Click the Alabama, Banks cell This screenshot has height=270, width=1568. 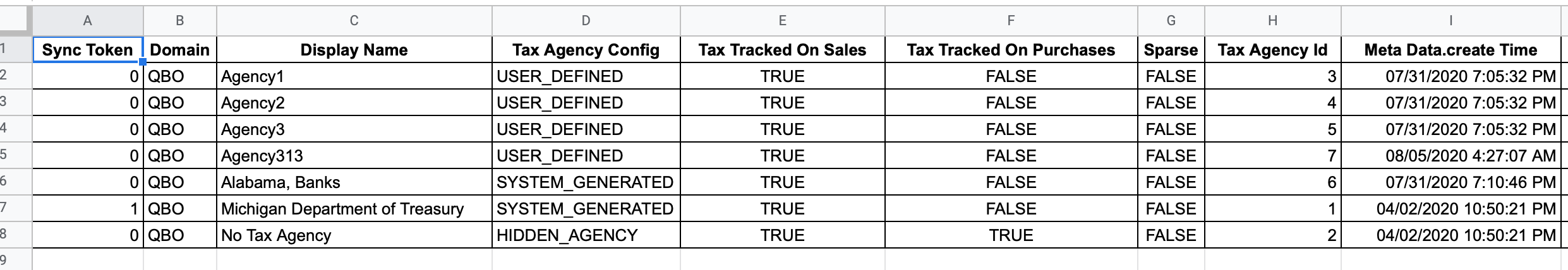pos(354,182)
